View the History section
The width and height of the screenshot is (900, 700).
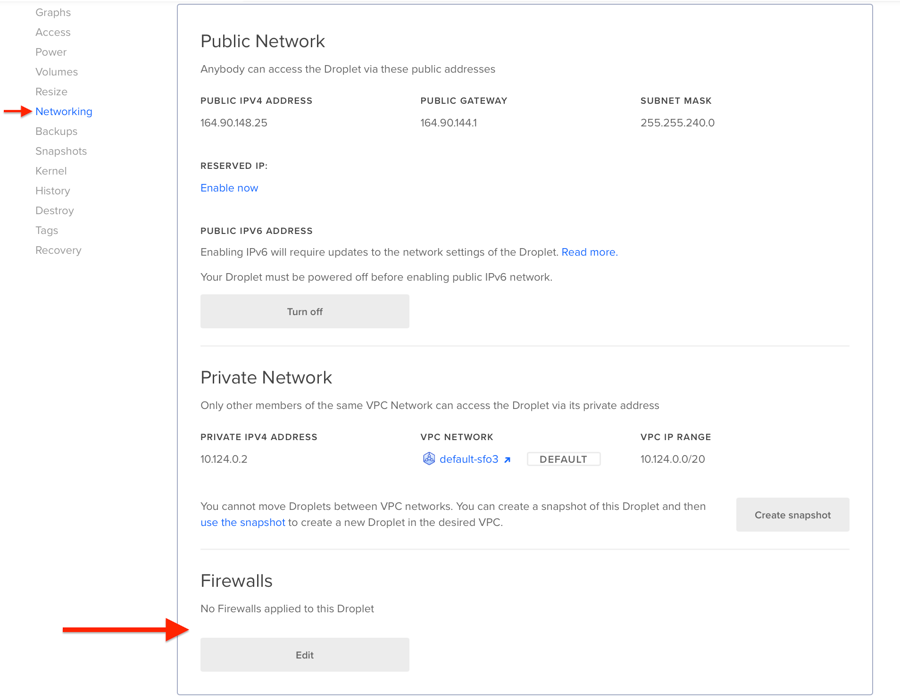tap(53, 191)
